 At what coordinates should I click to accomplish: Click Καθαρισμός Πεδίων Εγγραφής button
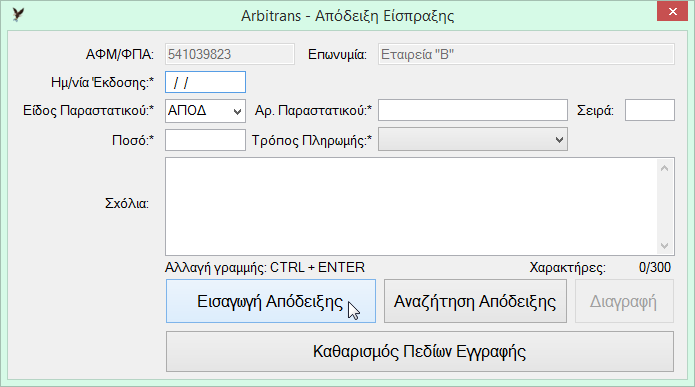[420, 351]
